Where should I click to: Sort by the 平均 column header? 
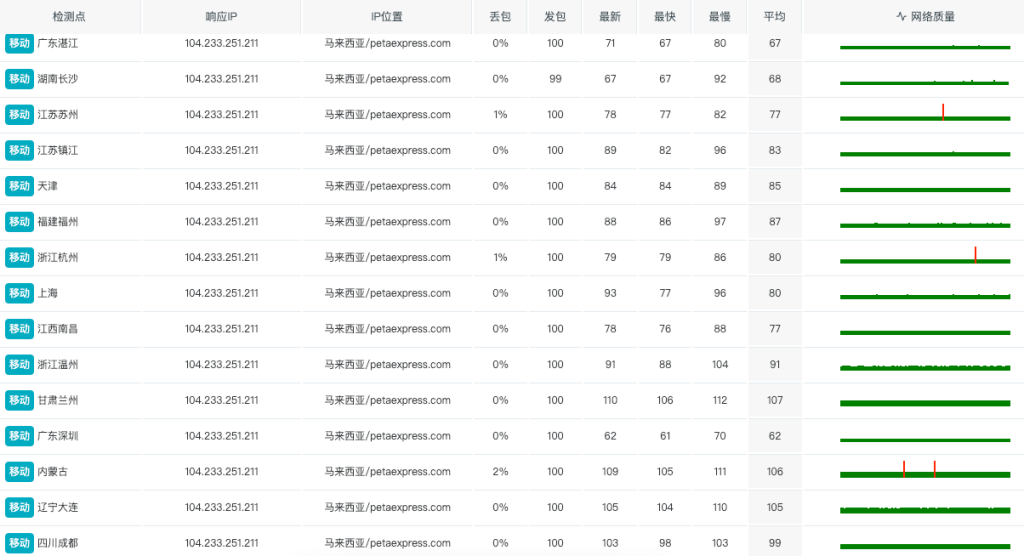coord(774,17)
